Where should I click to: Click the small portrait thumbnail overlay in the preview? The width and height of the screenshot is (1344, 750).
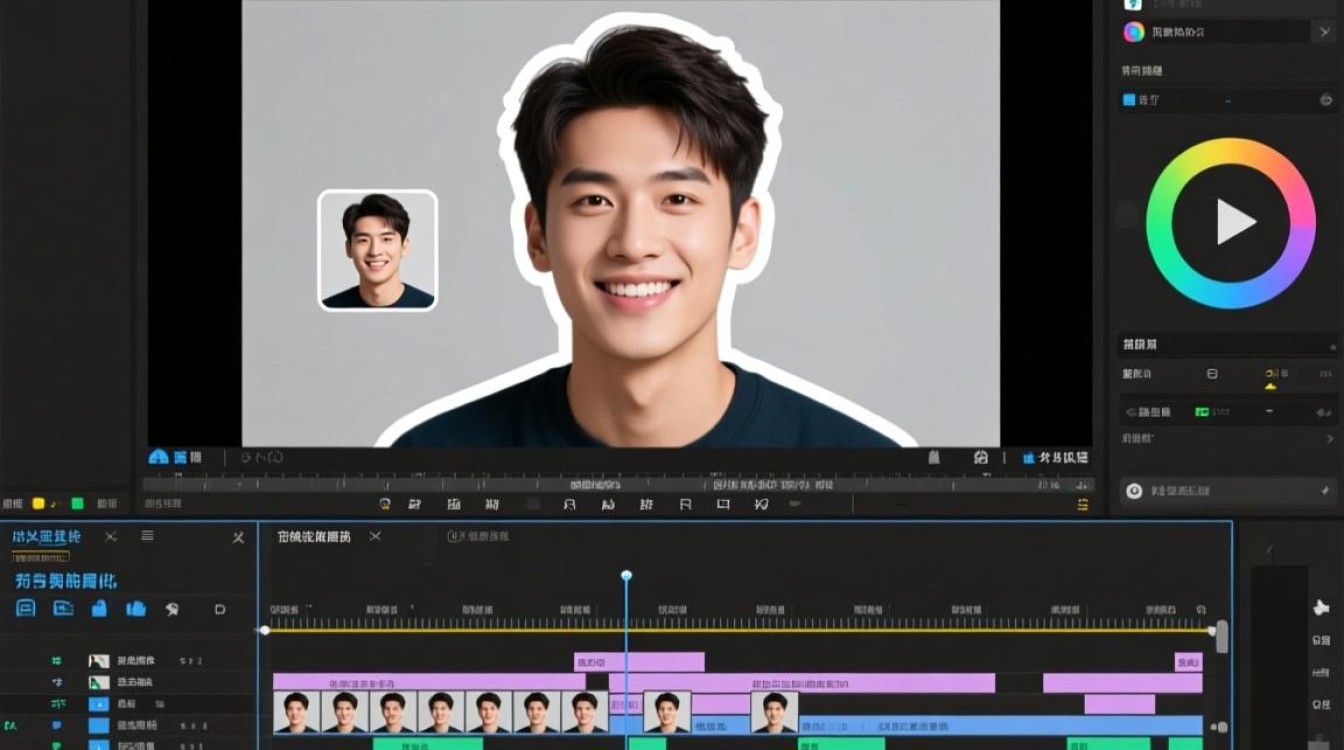pos(378,250)
